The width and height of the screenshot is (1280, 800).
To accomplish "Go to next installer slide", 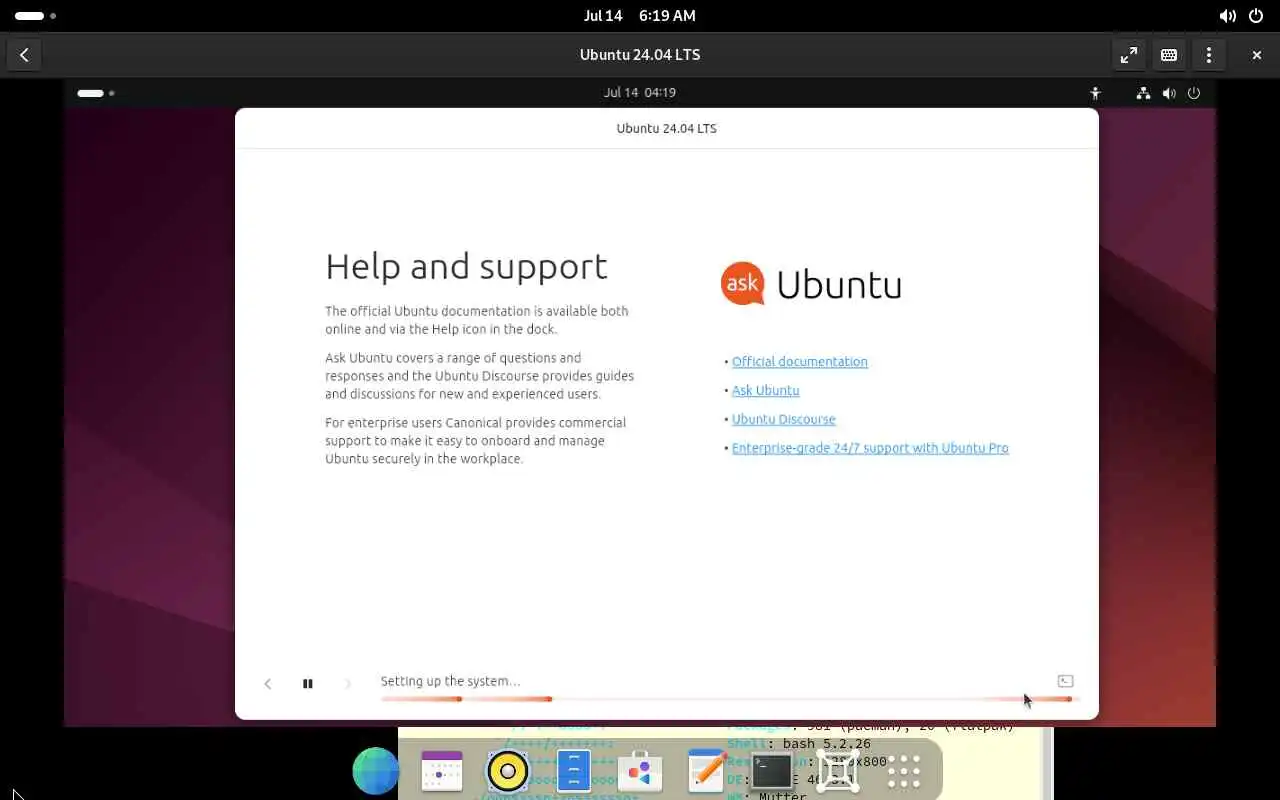I will (348, 684).
